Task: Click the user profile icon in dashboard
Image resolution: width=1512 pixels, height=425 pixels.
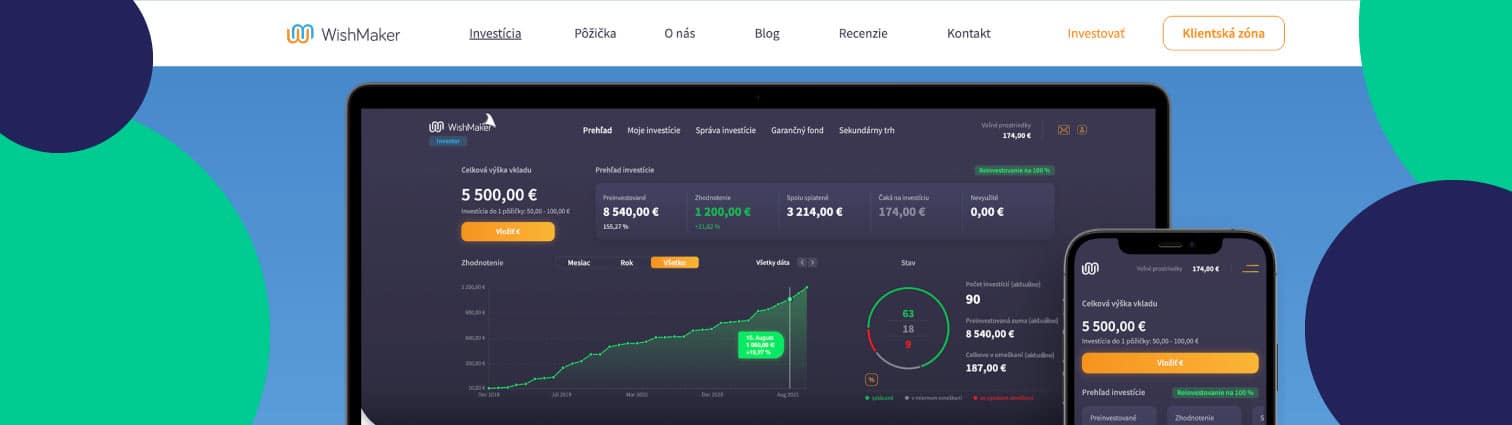Action: click(1081, 130)
